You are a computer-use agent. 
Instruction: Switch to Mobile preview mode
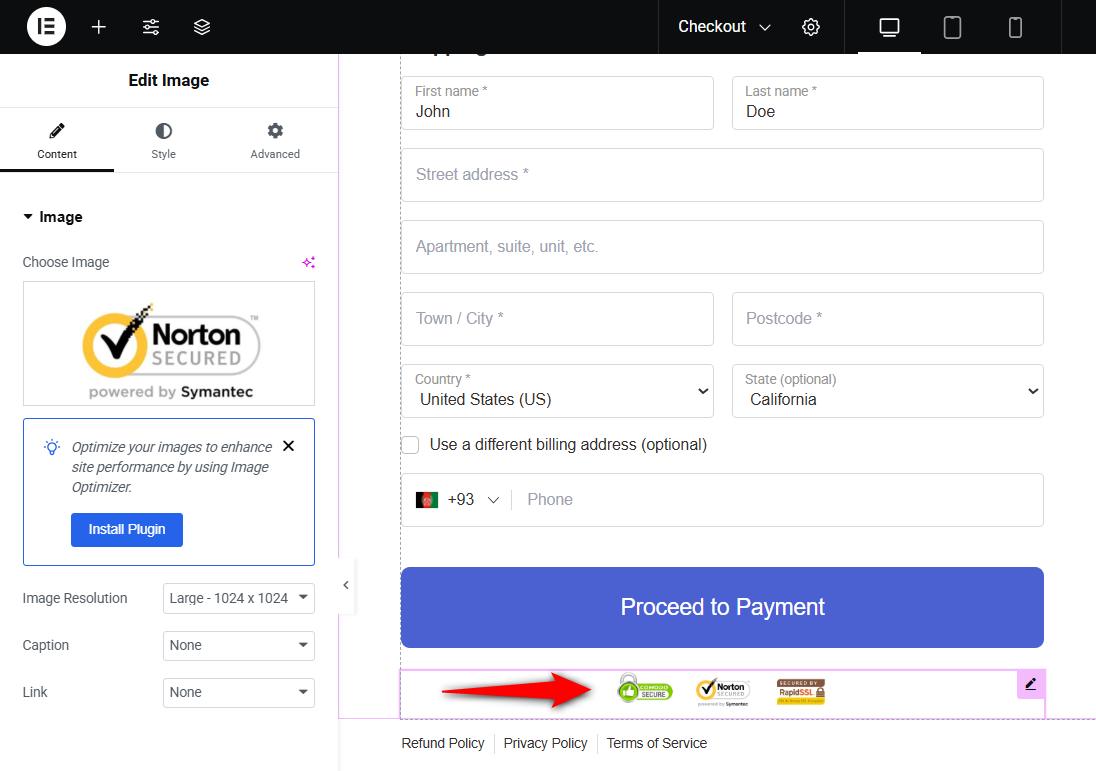click(1015, 27)
